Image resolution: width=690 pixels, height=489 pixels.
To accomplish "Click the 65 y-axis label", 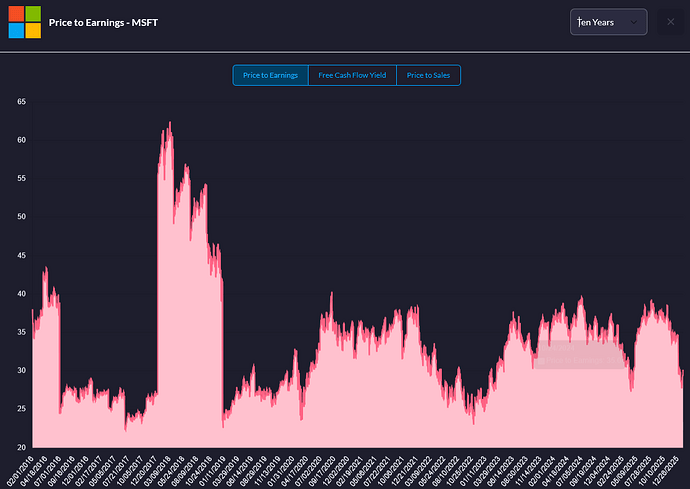I will tap(22, 102).
